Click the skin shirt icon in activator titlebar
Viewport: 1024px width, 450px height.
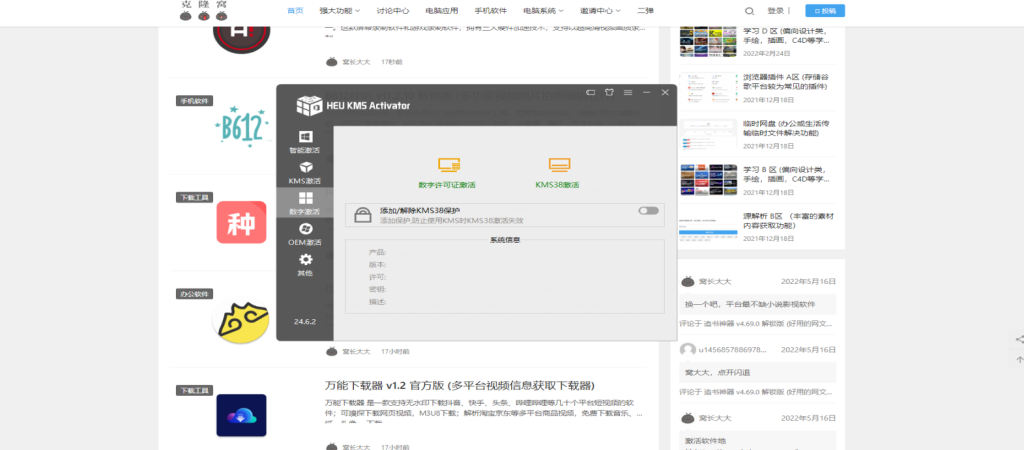coord(609,93)
